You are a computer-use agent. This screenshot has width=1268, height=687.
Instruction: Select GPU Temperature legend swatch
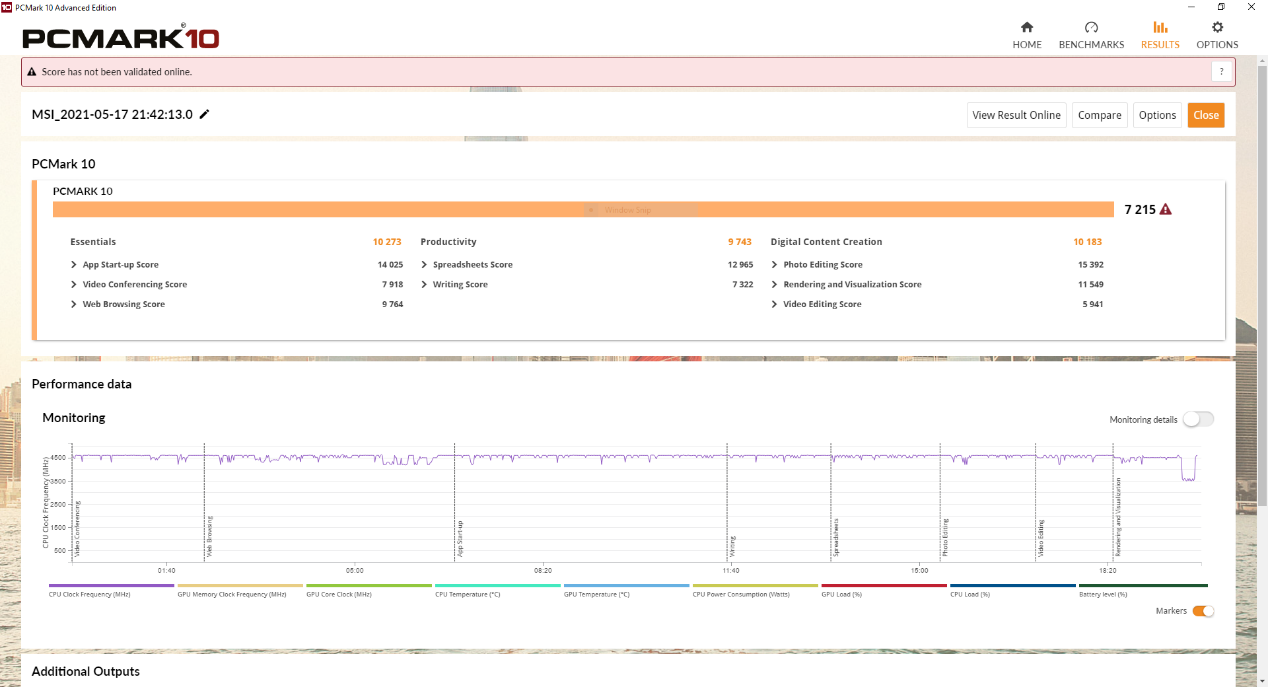(x=627, y=586)
